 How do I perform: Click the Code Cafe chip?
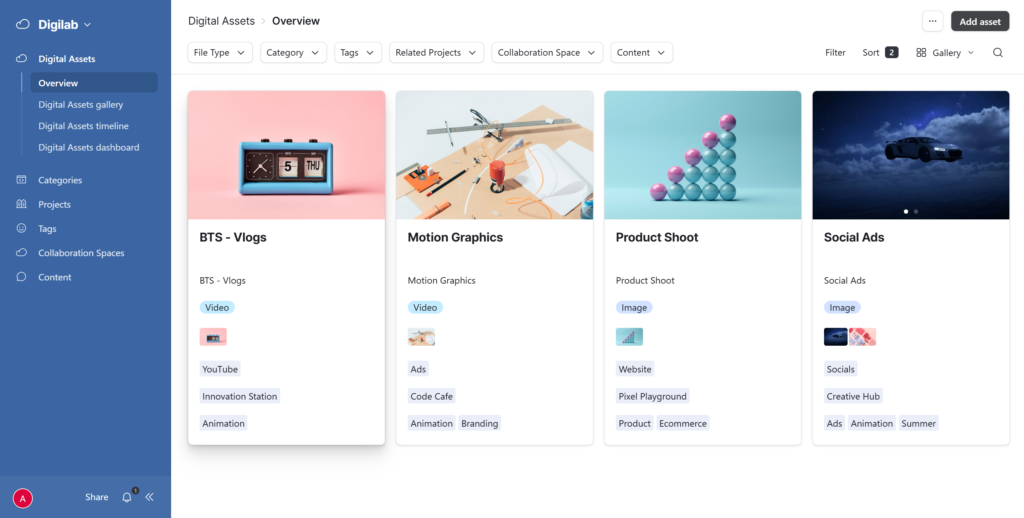(432, 396)
